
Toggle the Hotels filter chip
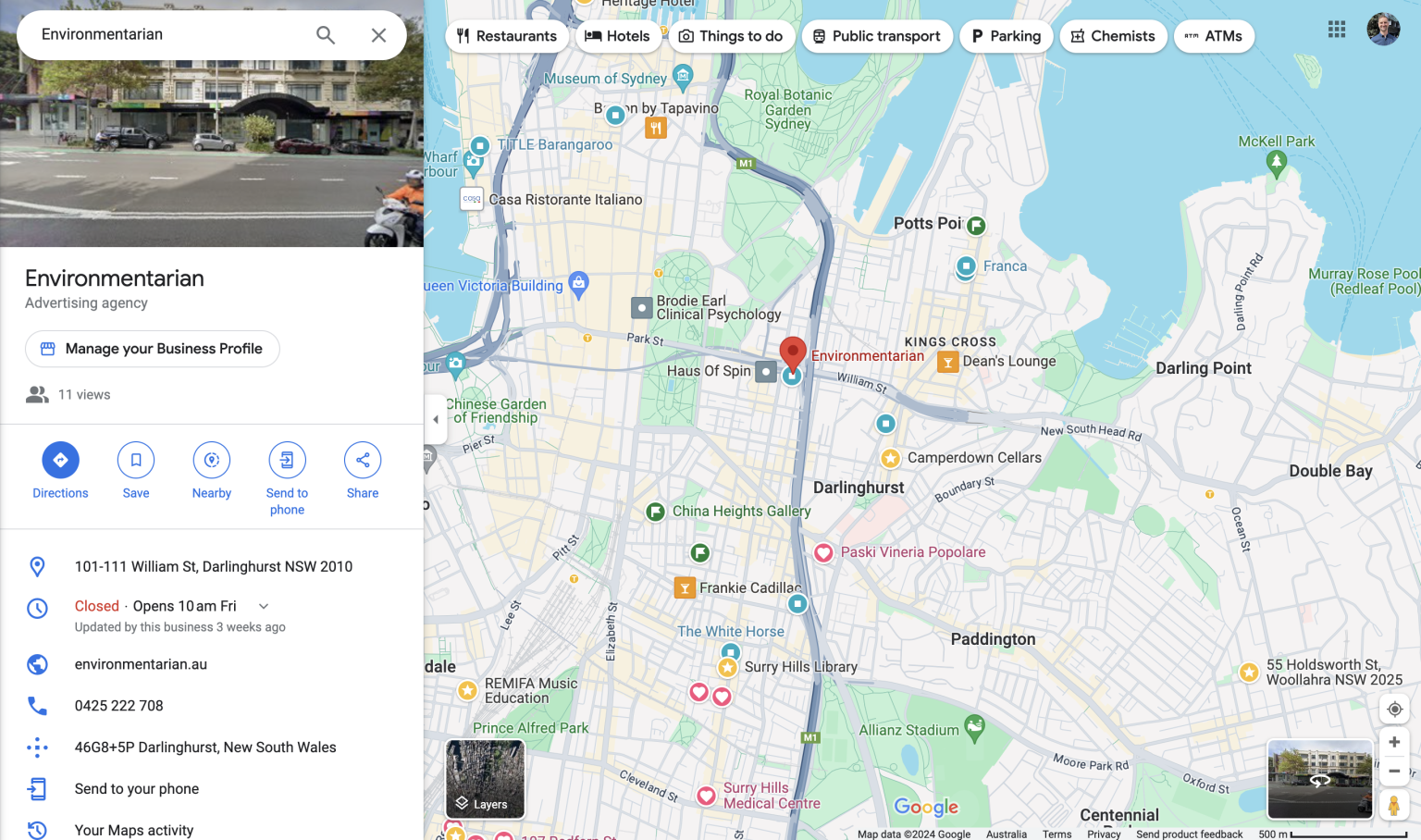(x=618, y=36)
